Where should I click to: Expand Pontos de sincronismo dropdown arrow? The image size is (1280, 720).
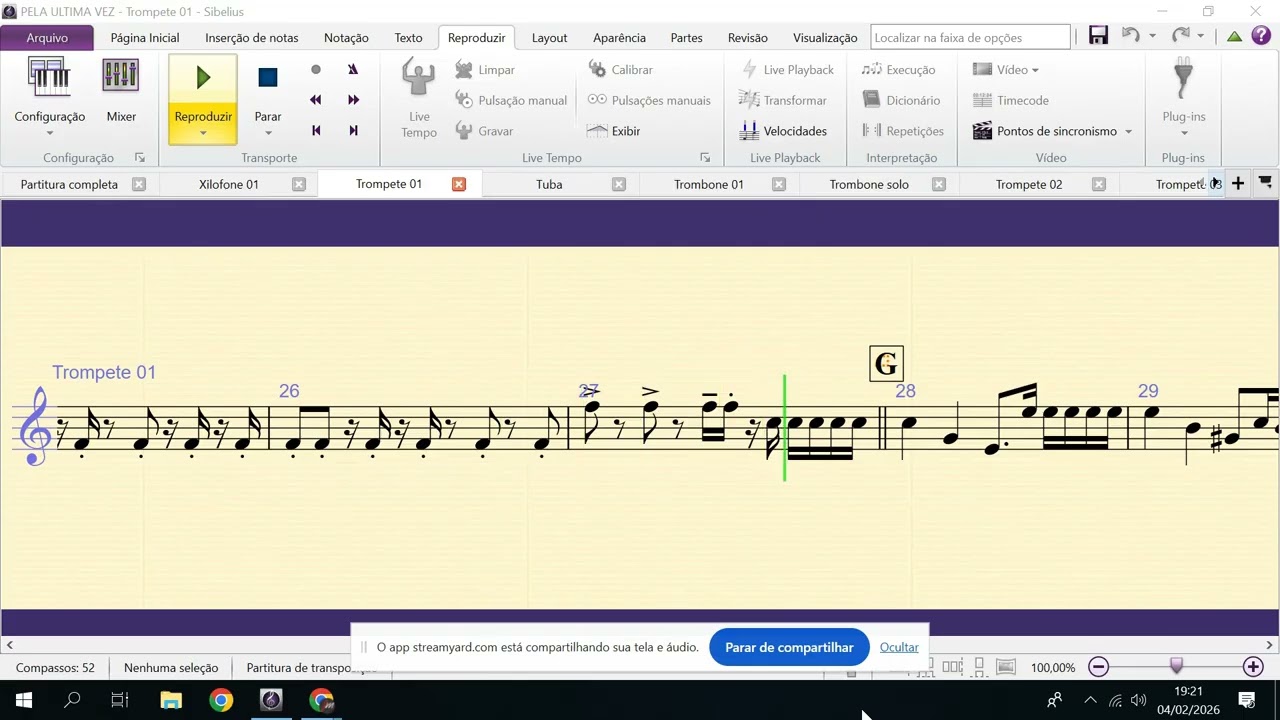tap(1128, 132)
